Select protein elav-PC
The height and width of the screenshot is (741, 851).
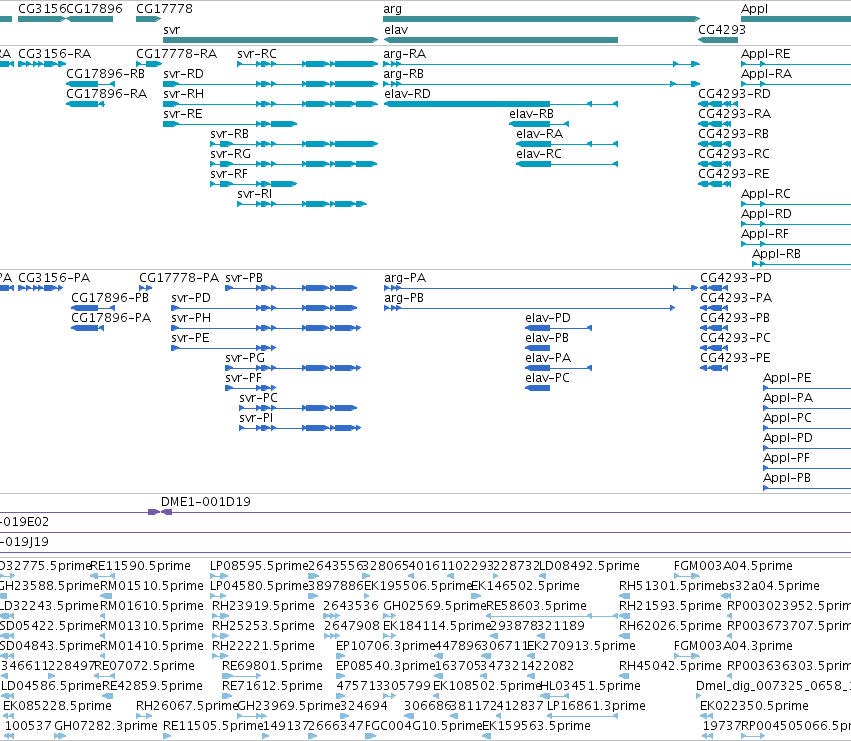tap(538, 388)
